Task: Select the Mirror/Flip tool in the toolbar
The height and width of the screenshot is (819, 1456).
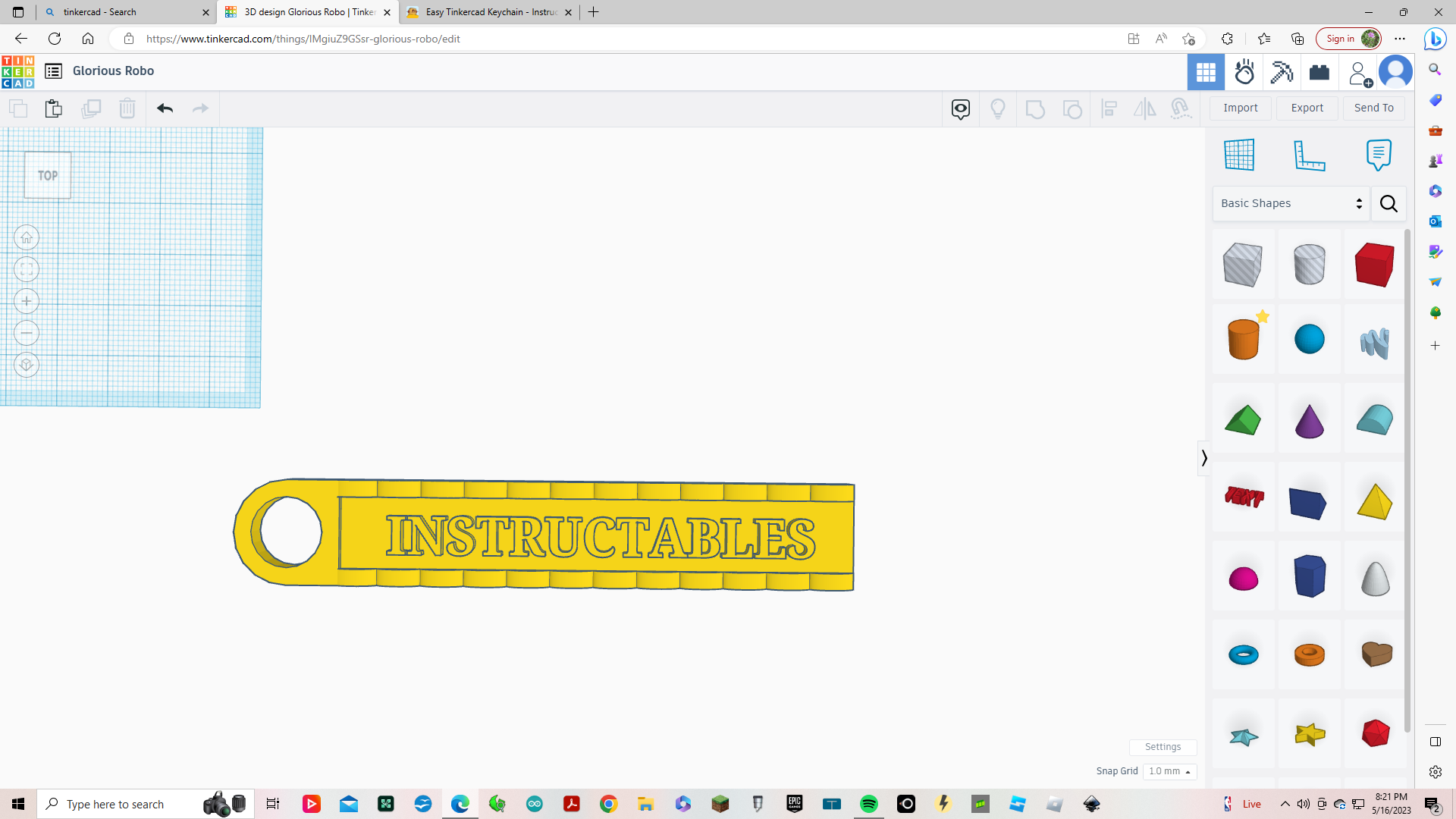Action: coord(1144,108)
